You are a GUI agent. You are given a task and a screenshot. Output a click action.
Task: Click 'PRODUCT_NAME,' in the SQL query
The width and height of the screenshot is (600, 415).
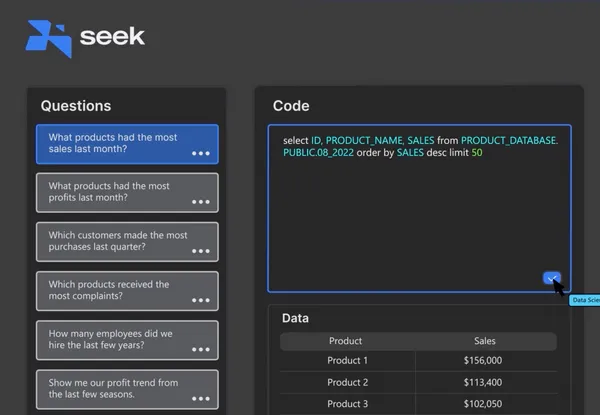(365, 140)
